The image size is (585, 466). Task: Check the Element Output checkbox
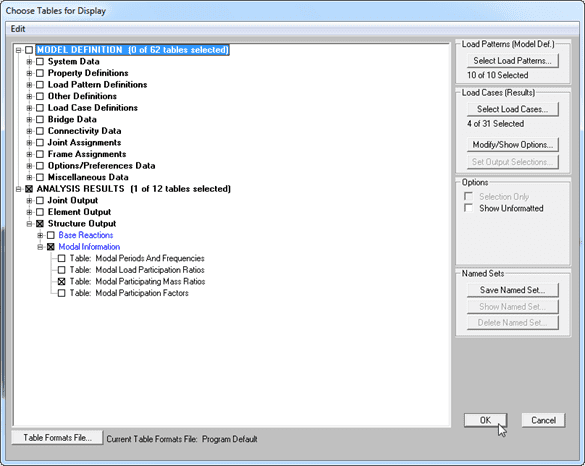coord(40,212)
